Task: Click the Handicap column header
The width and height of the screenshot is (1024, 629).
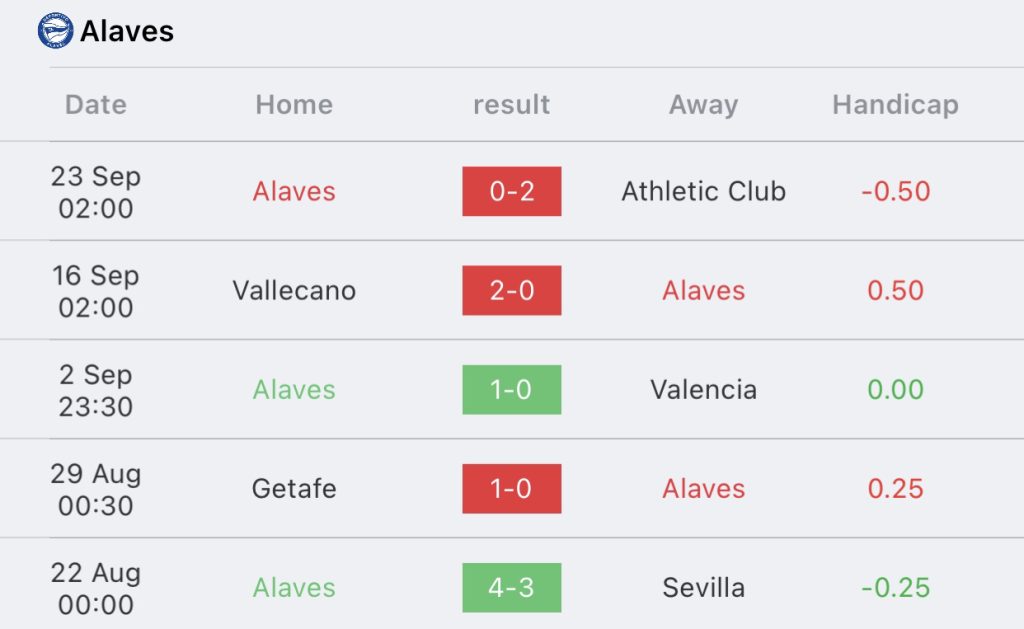Action: click(895, 105)
